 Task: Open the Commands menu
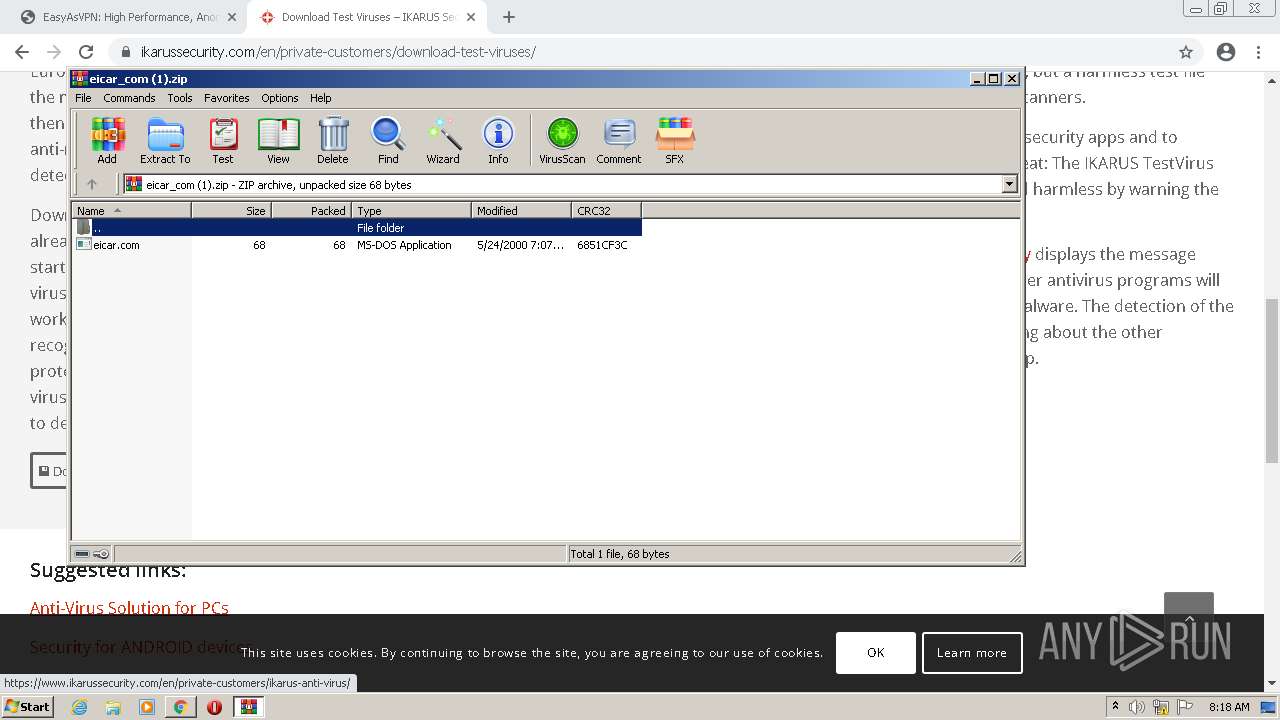129,98
